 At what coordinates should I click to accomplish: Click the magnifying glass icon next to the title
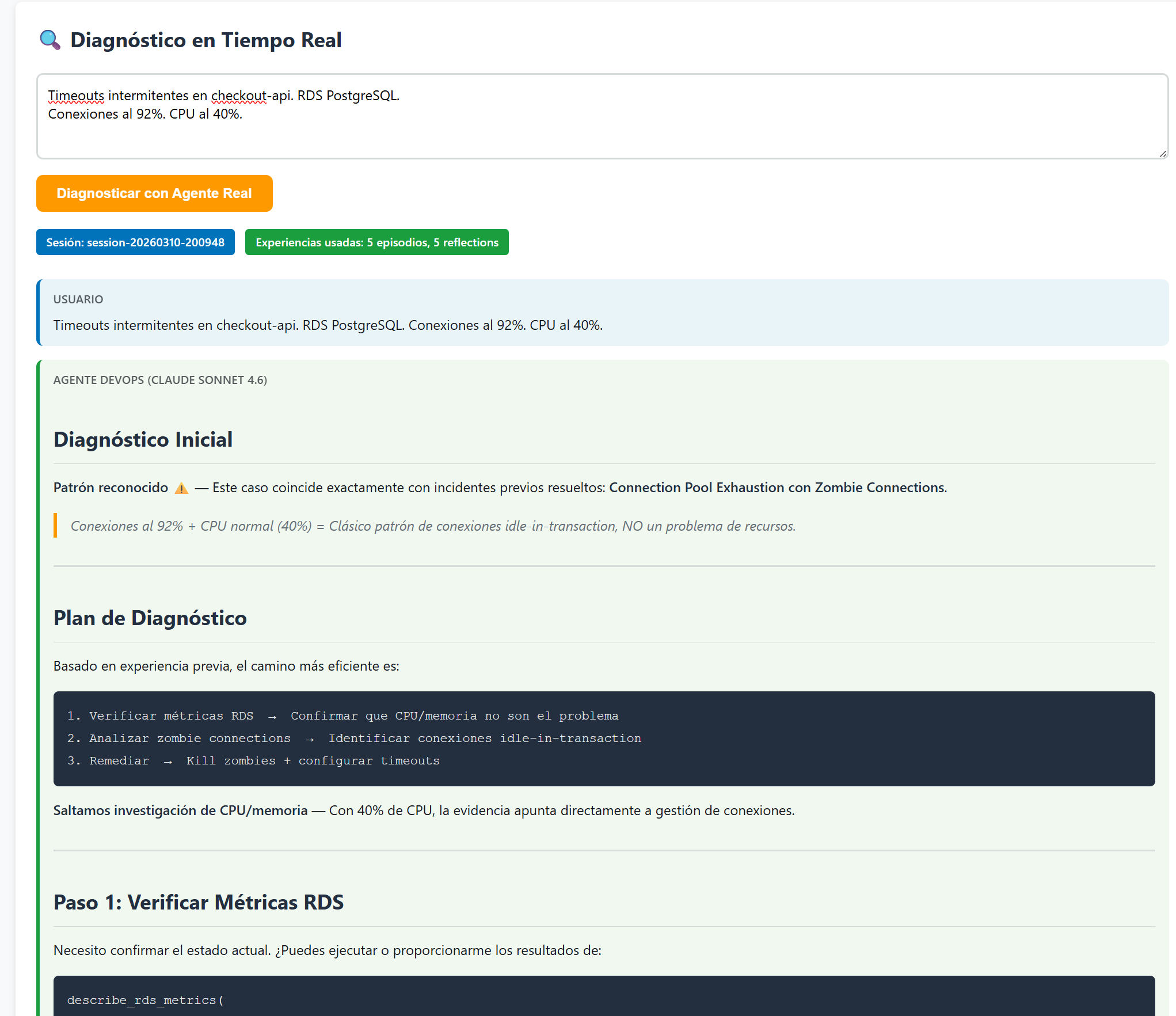point(50,40)
